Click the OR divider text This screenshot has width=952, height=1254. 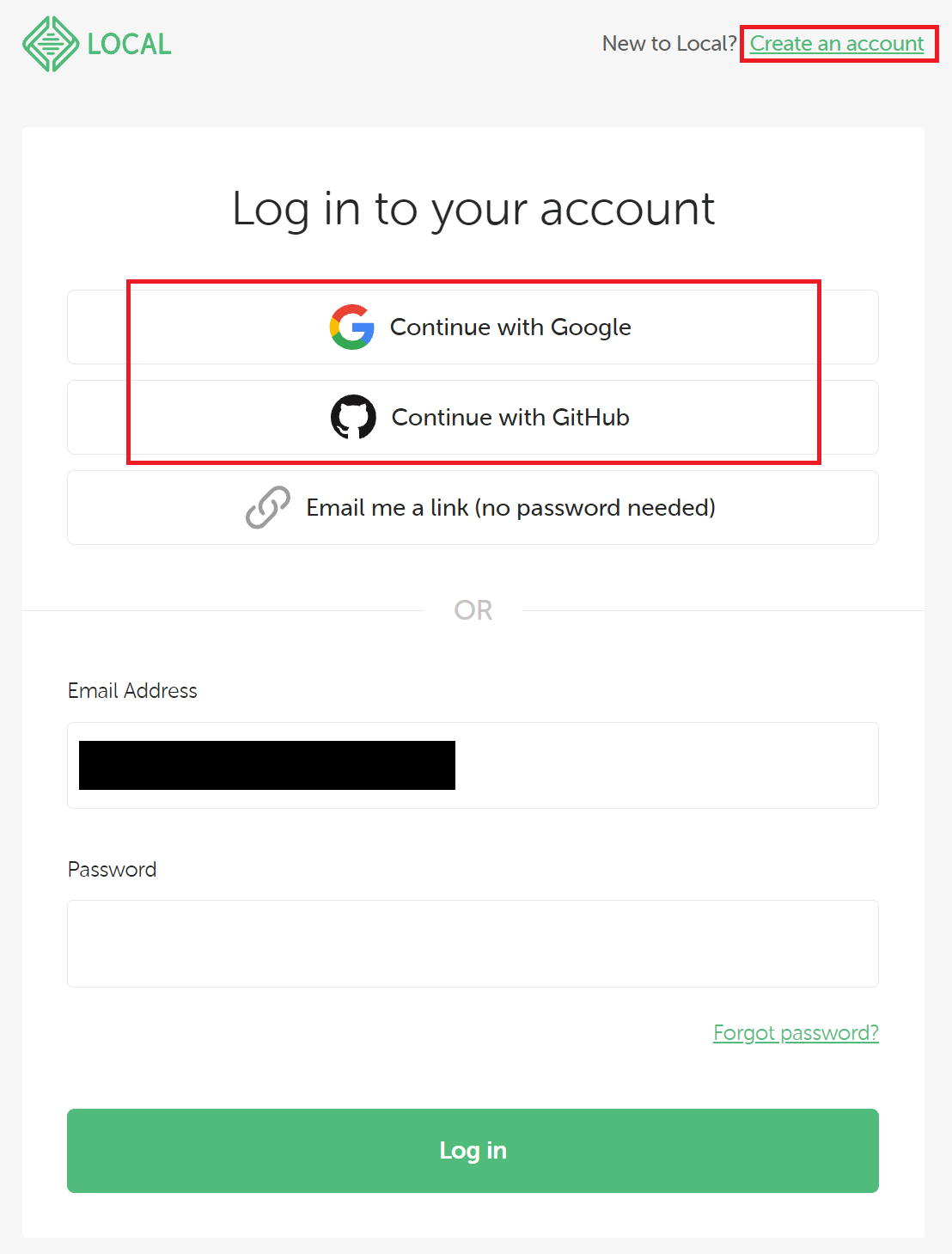[x=473, y=610]
